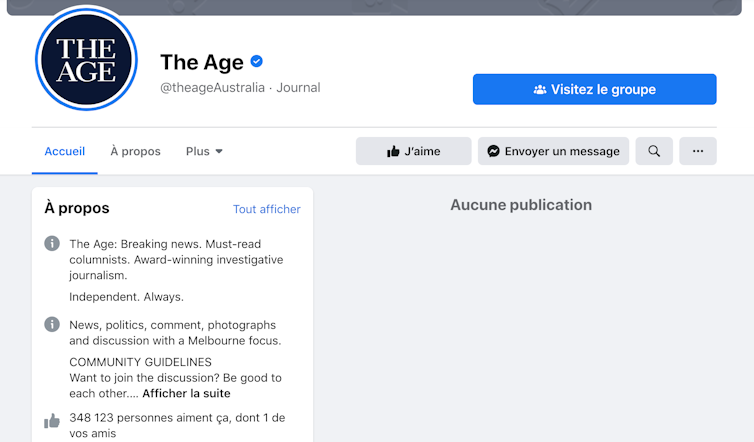Screen dimensions: 754x442
Task: Switch to the Accueil tab
Action: [x=64, y=151]
